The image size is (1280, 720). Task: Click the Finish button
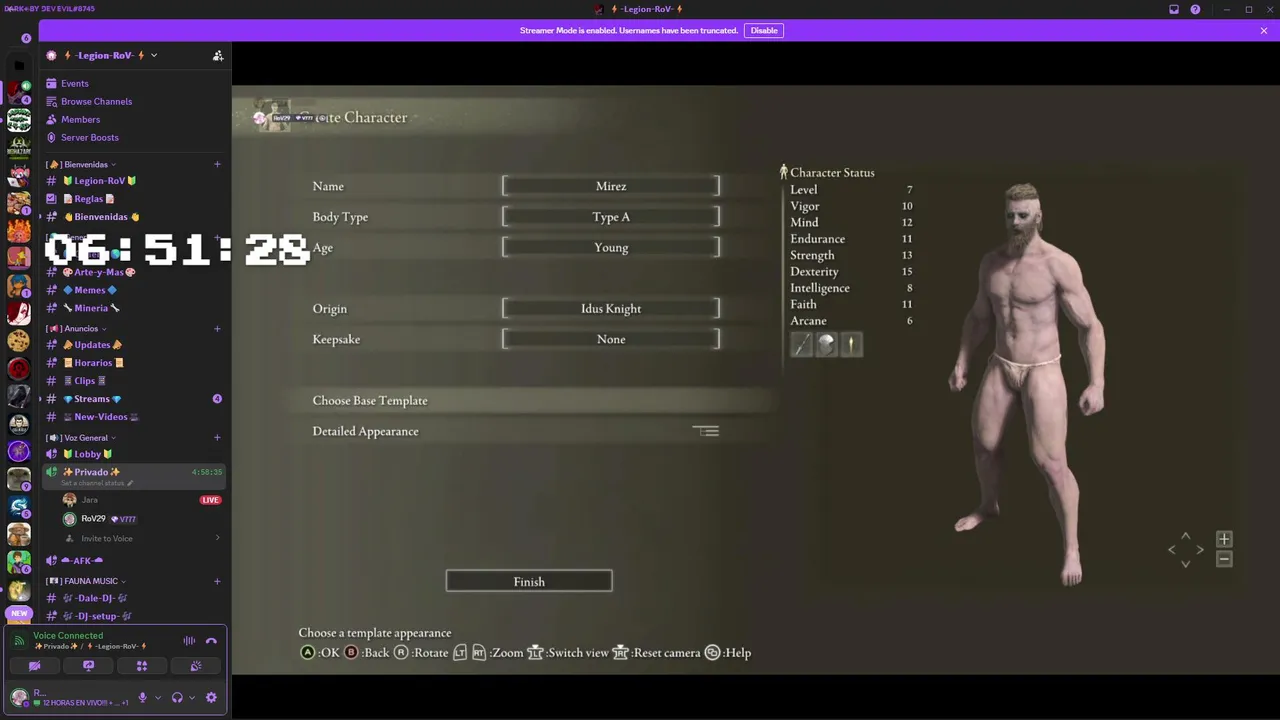coord(529,582)
